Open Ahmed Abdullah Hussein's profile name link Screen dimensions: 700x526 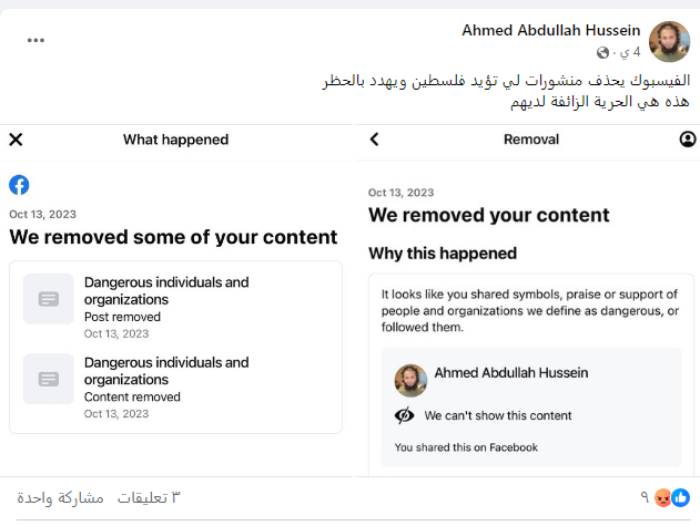tap(551, 31)
